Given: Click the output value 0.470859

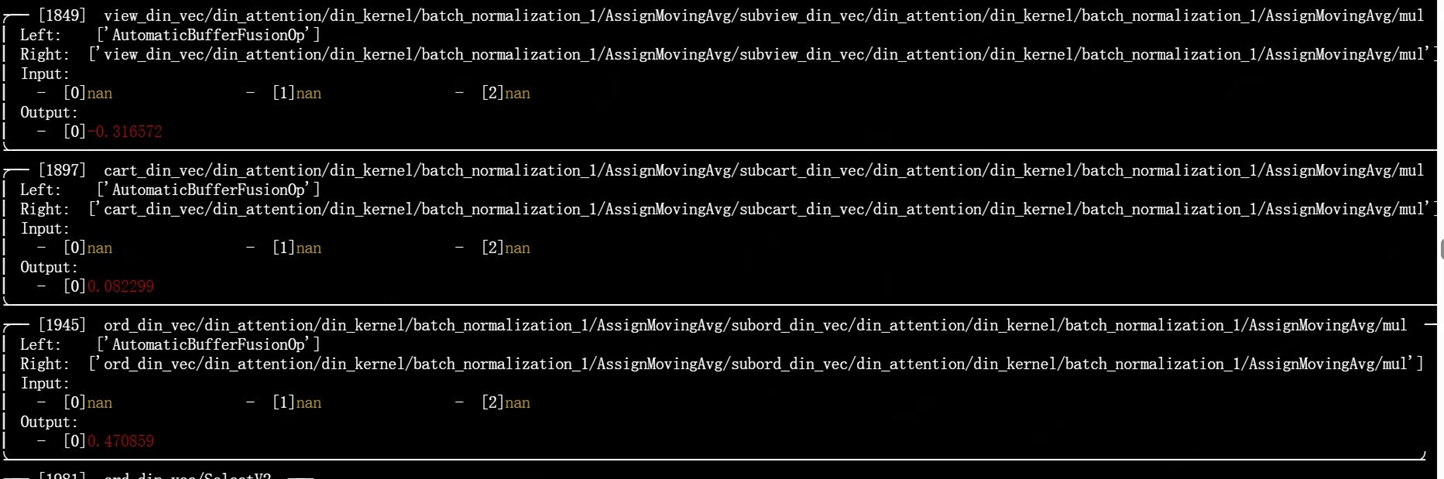Looking at the screenshot, I should coord(121,441).
